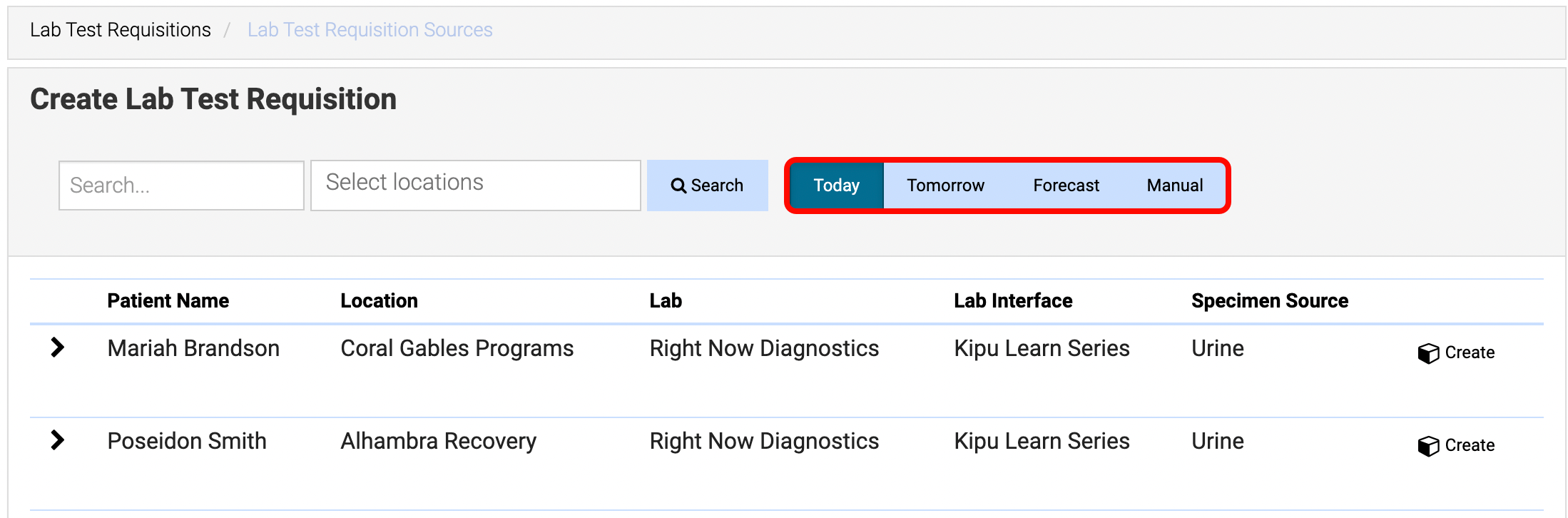Click the Location column header
Screen dimensions: 1568x518
(x=379, y=301)
